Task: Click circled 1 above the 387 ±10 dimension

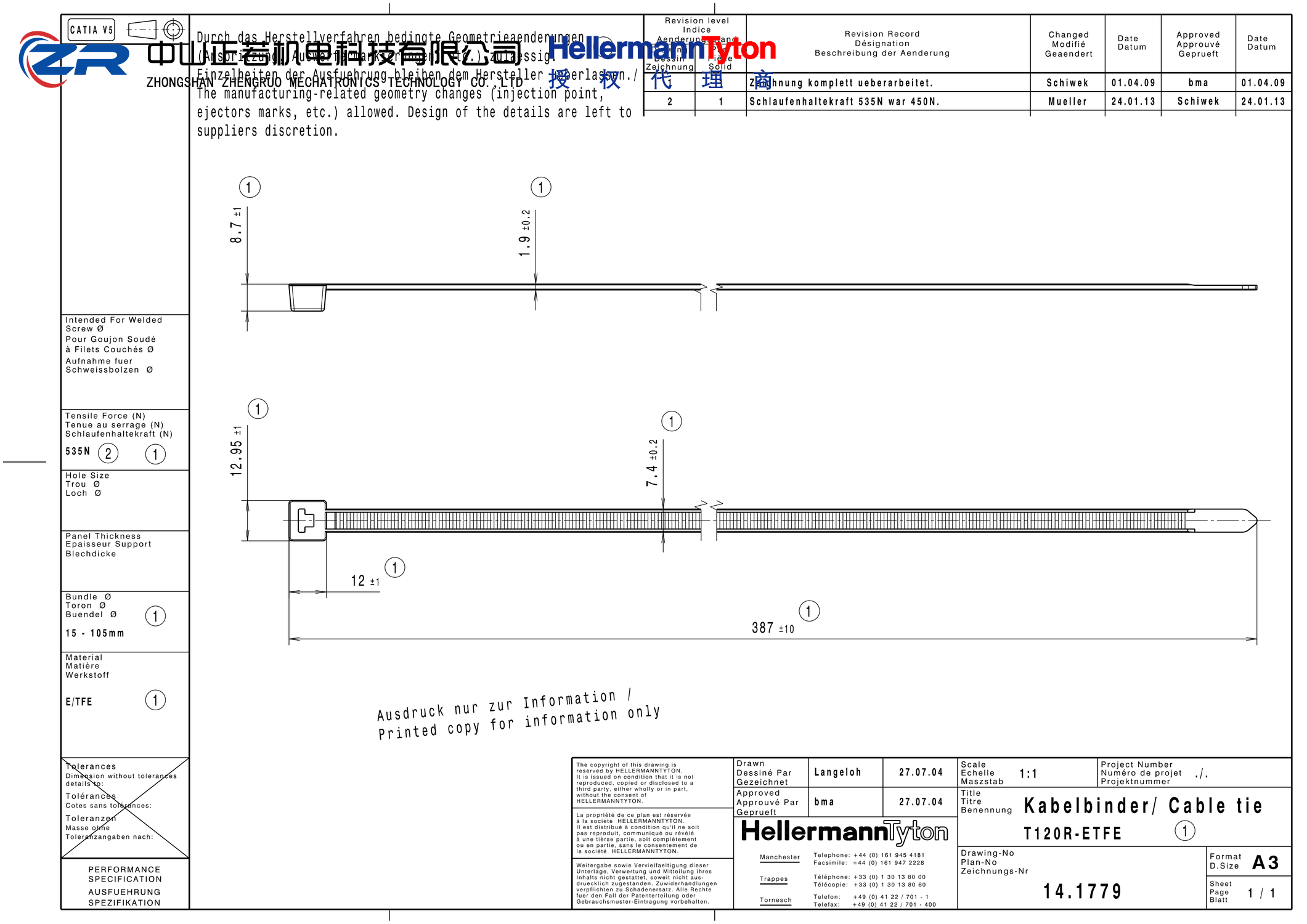Action: coord(809,611)
